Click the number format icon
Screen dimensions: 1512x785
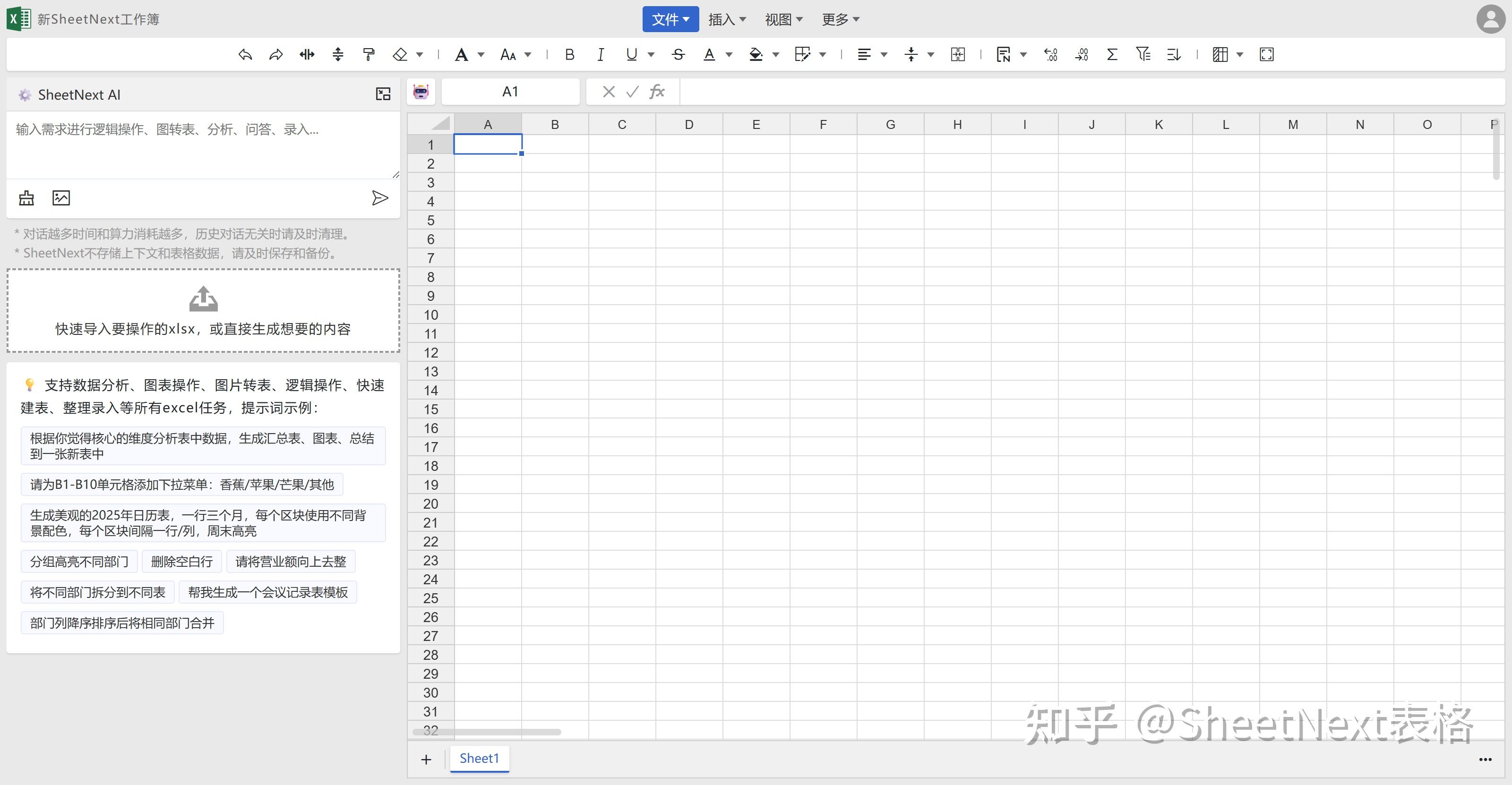pos(1004,55)
